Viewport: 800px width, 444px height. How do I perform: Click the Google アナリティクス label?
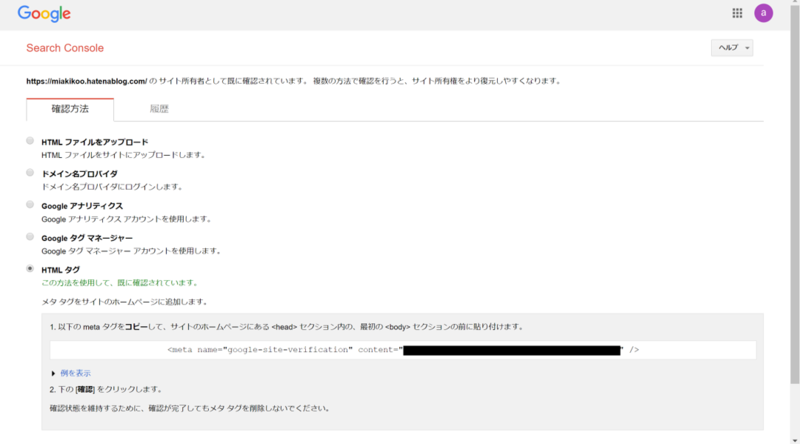pos(82,206)
